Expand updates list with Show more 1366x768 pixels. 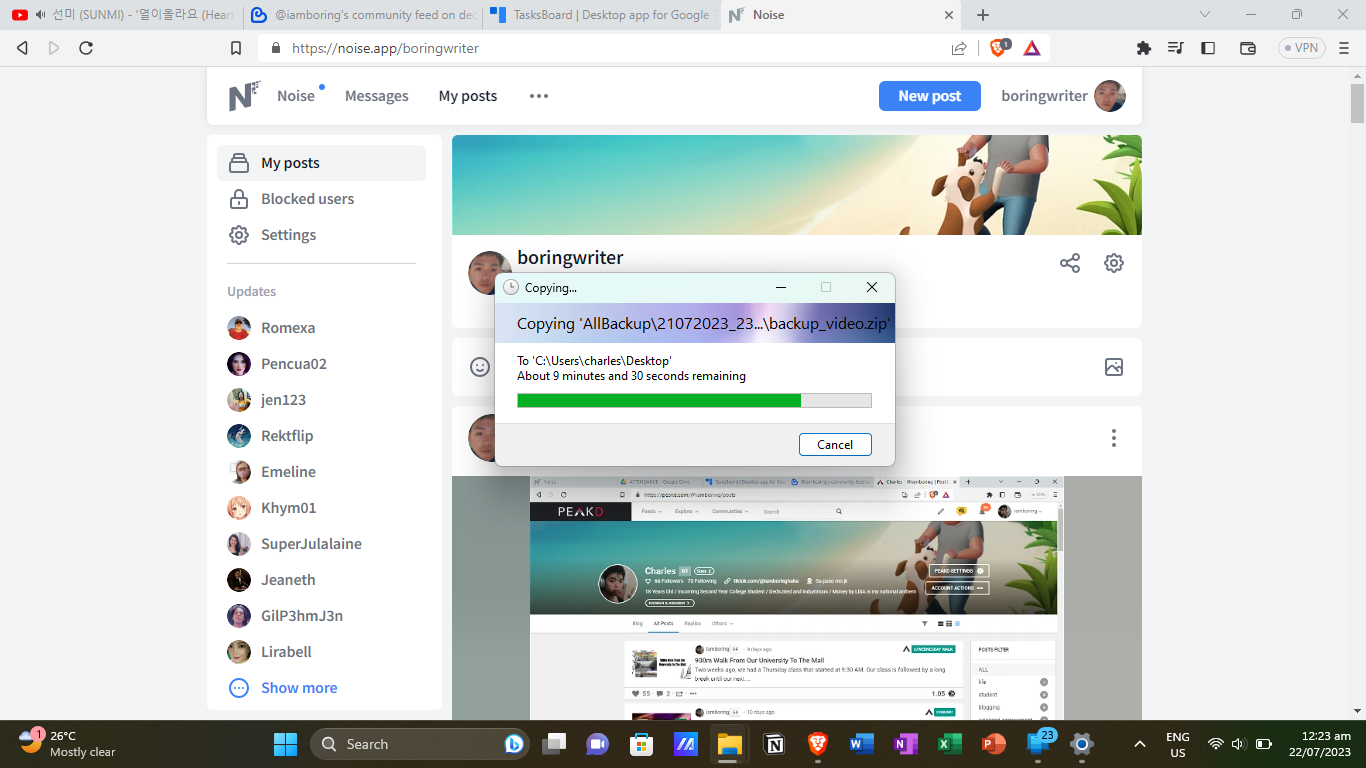click(299, 688)
